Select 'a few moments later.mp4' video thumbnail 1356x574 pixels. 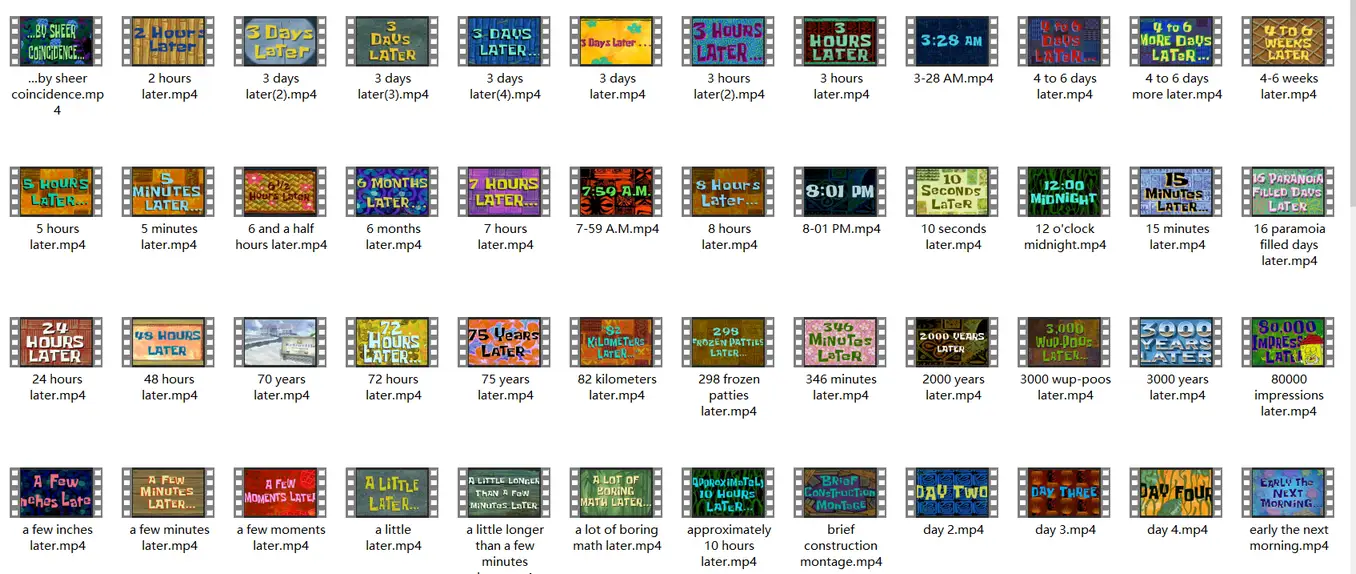coord(281,493)
